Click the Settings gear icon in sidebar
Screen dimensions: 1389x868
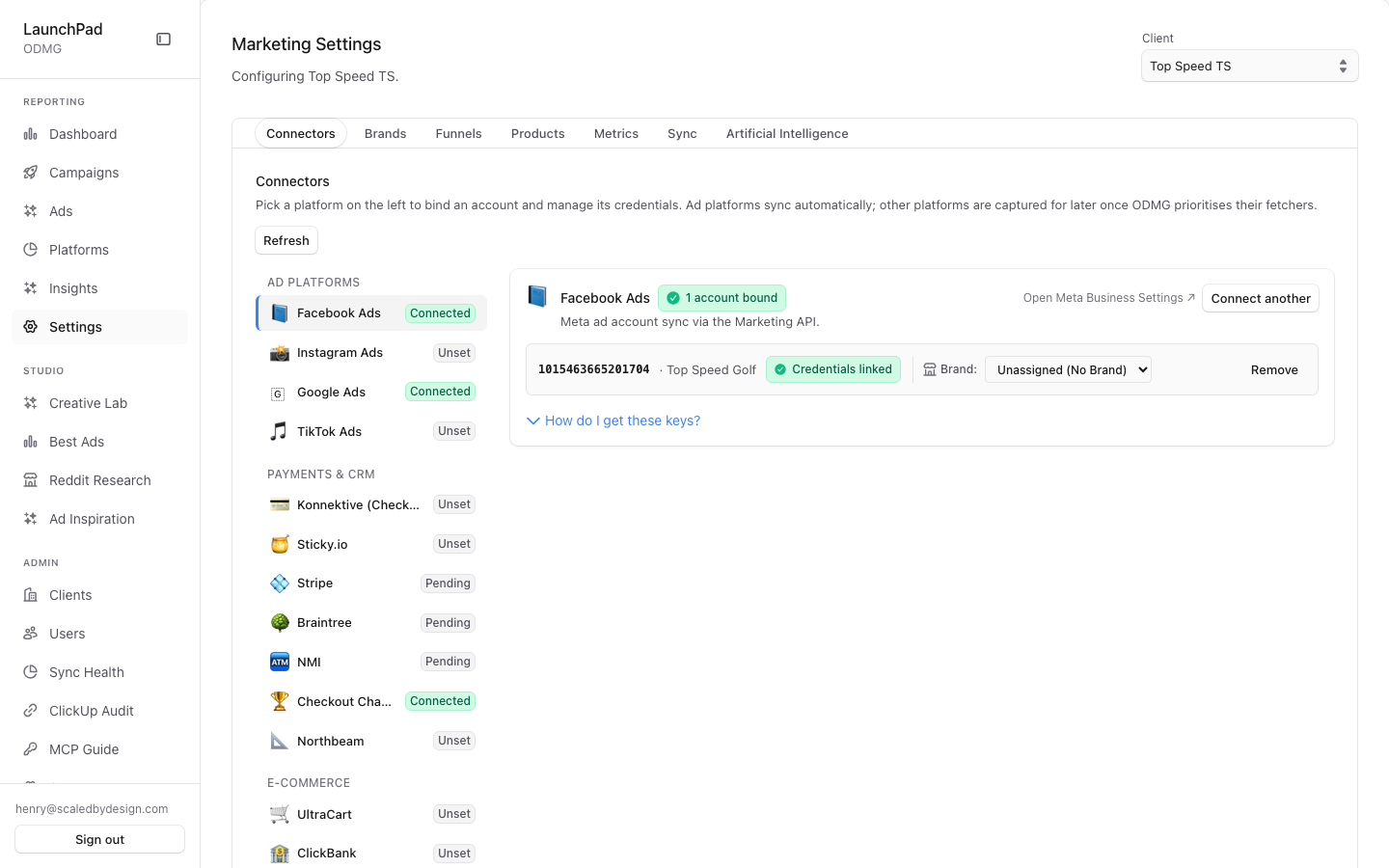pyautogui.click(x=31, y=327)
